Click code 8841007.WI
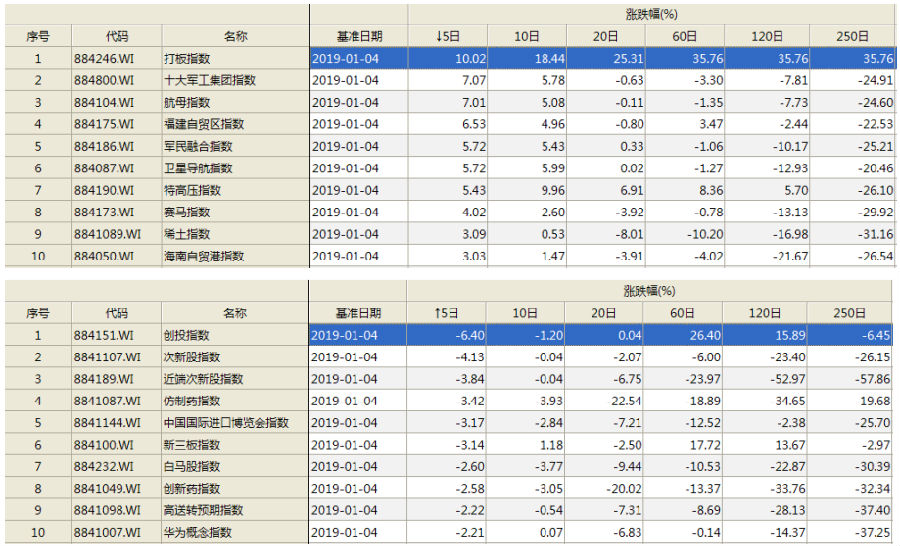Viewport: 900px width, 546px height. point(107,532)
